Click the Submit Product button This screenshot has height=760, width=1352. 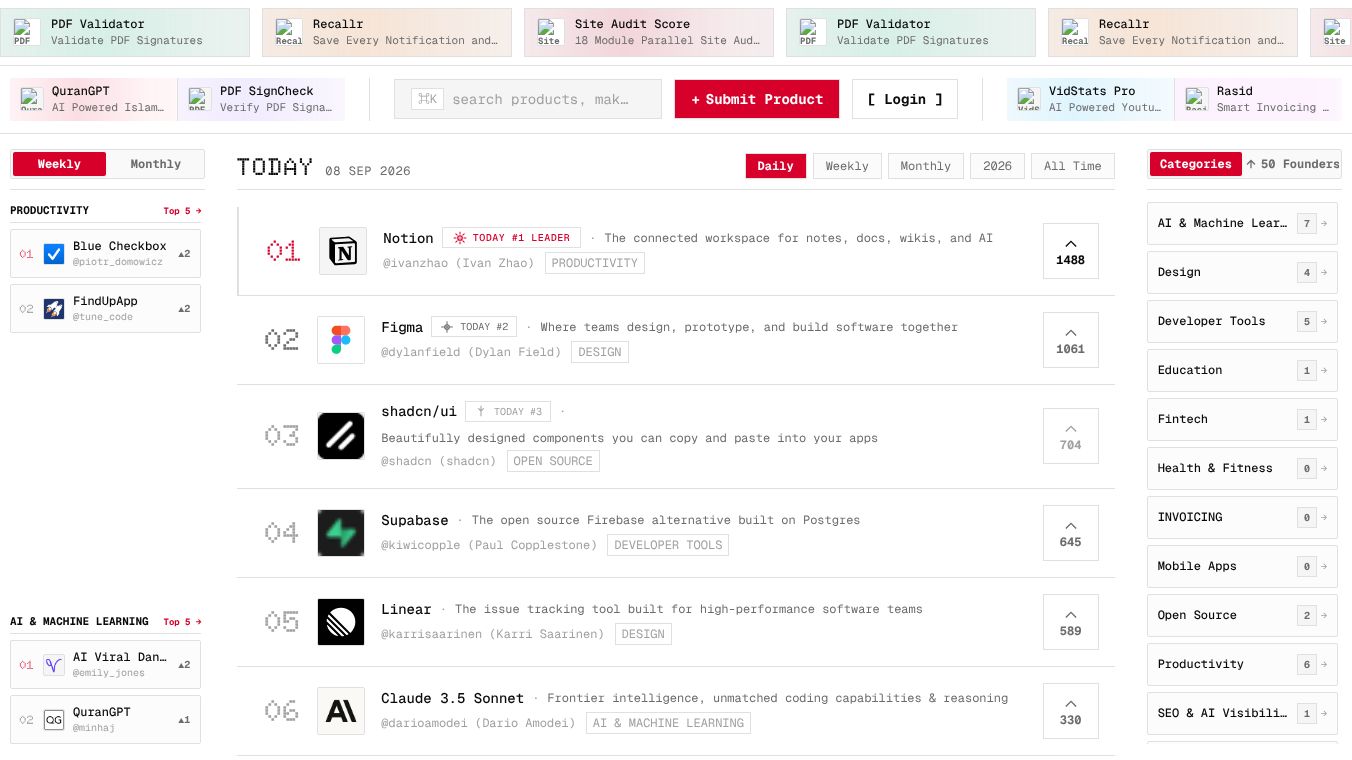[x=757, y=99]
